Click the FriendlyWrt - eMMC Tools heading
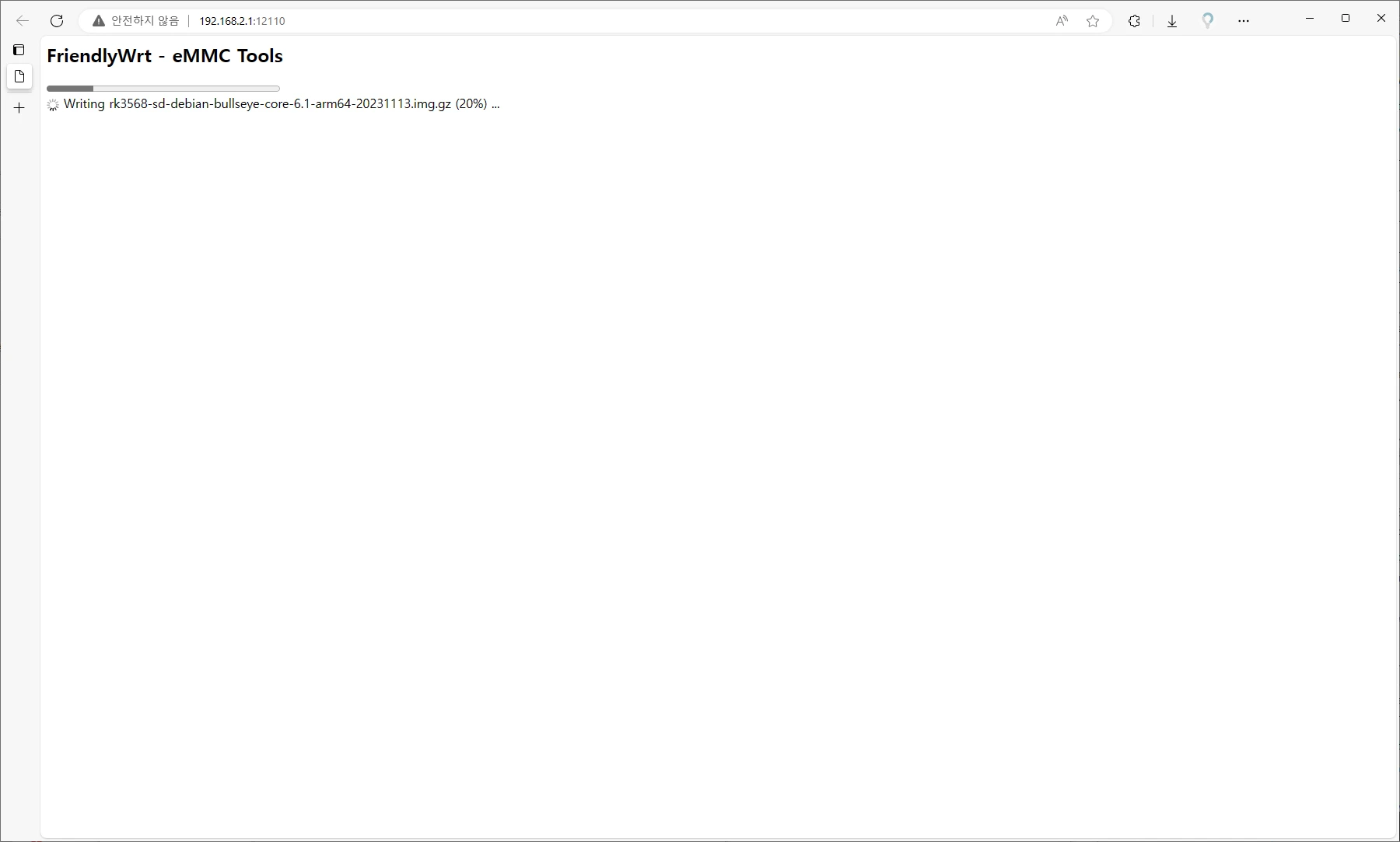This screenshot has height=842, width=1400. [x=165, y=56]
